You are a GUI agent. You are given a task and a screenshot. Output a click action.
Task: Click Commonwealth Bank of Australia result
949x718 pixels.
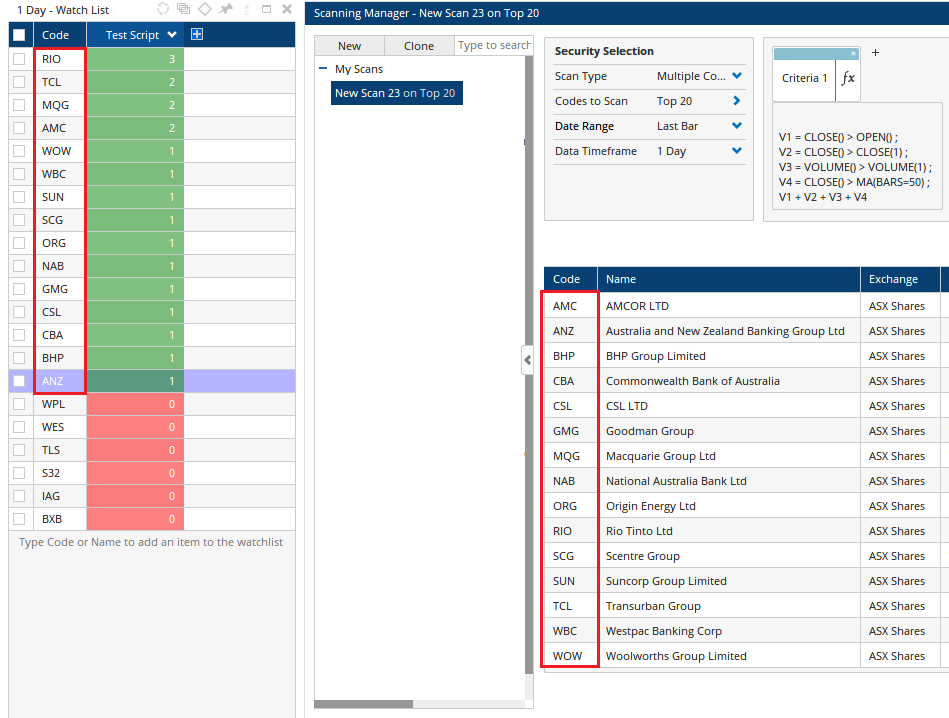click(692, 381)
